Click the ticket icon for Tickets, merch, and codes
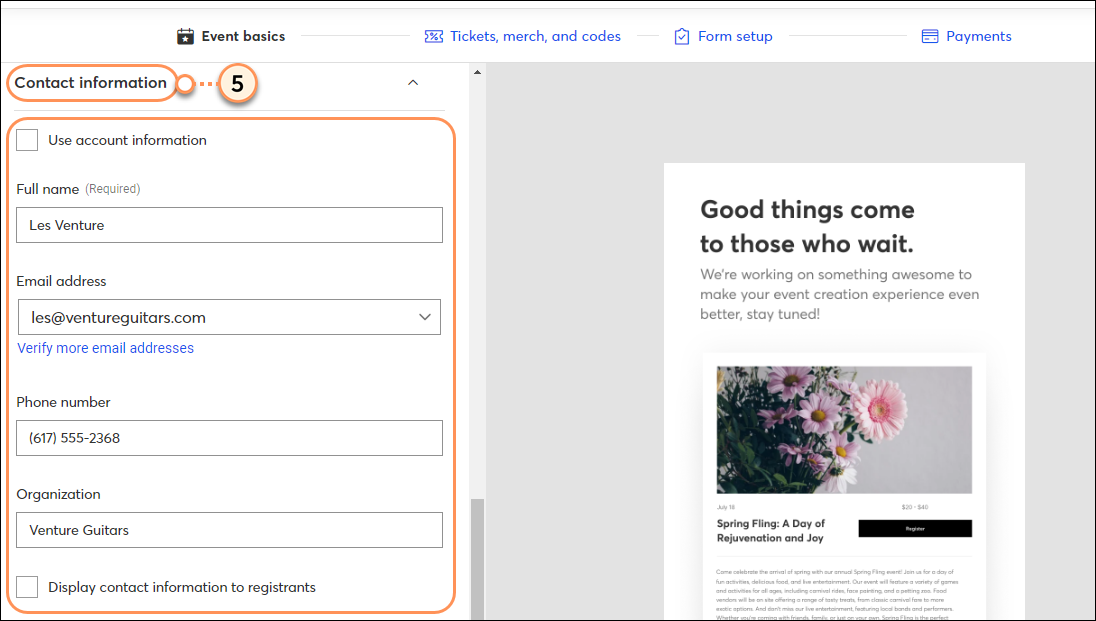The image size is (1096, 621). [x=433, y=36]
